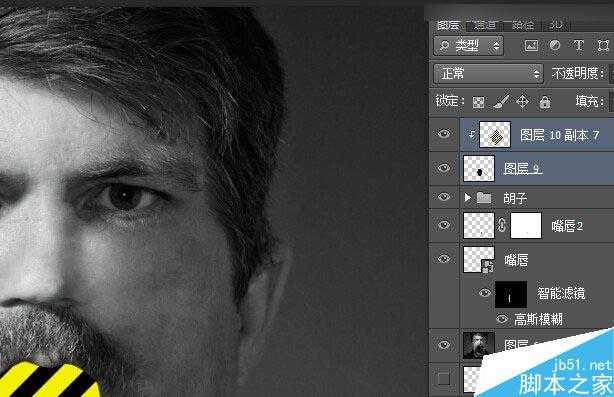Click the 智能滤镜 label
614x397 pixels.
[561, 293]
